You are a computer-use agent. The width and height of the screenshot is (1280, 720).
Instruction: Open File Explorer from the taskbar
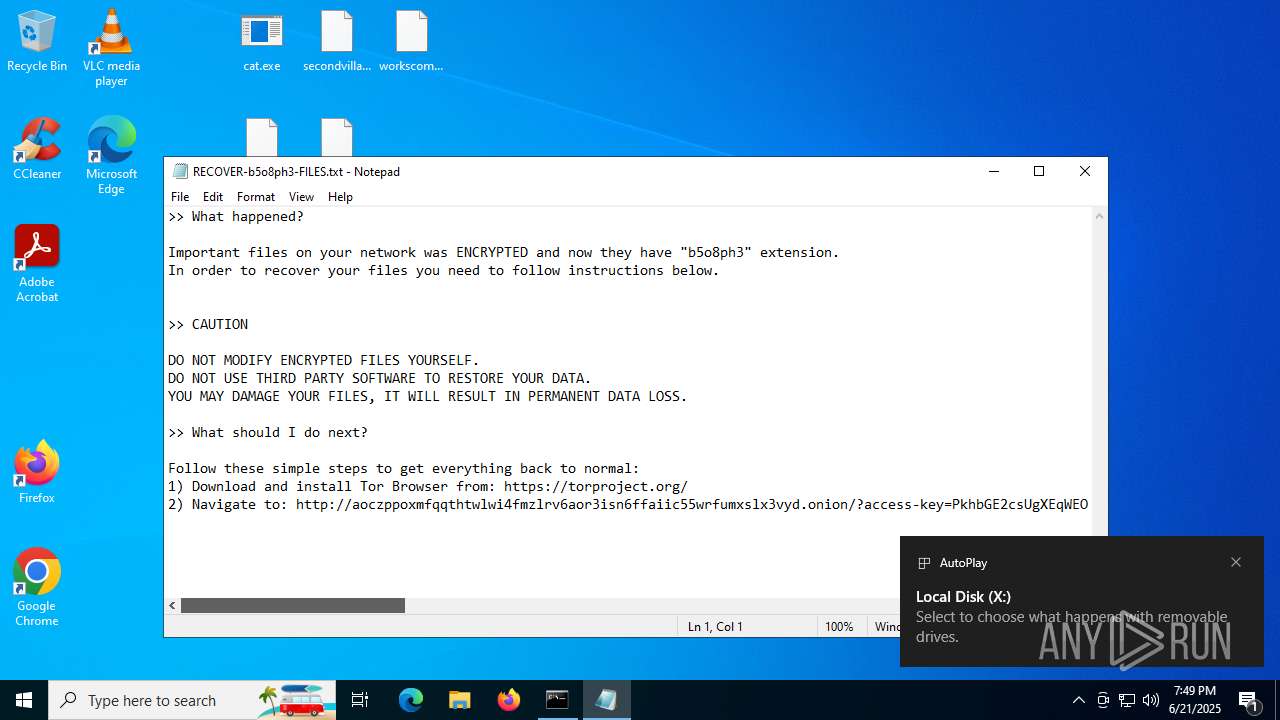point(459,700)
